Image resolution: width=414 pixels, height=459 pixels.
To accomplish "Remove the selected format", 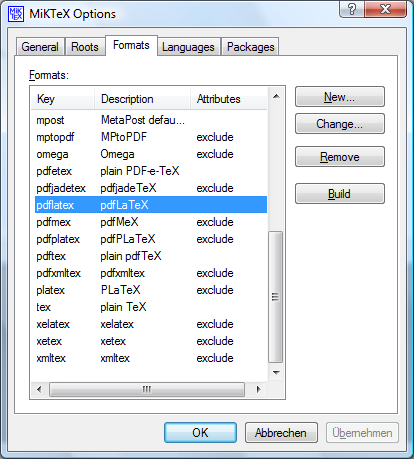I will (340, 157).
